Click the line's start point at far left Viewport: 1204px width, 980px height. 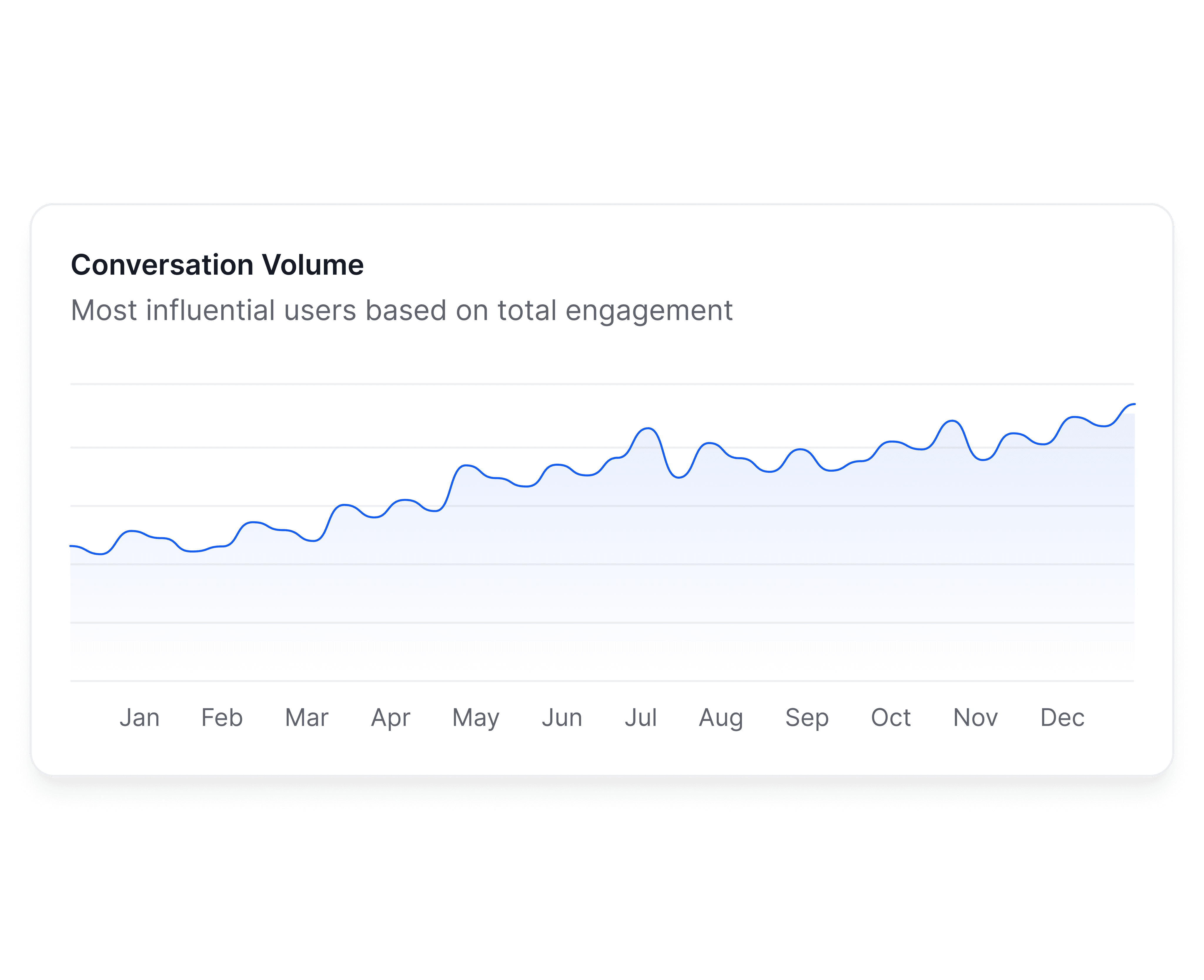[72, 546]
